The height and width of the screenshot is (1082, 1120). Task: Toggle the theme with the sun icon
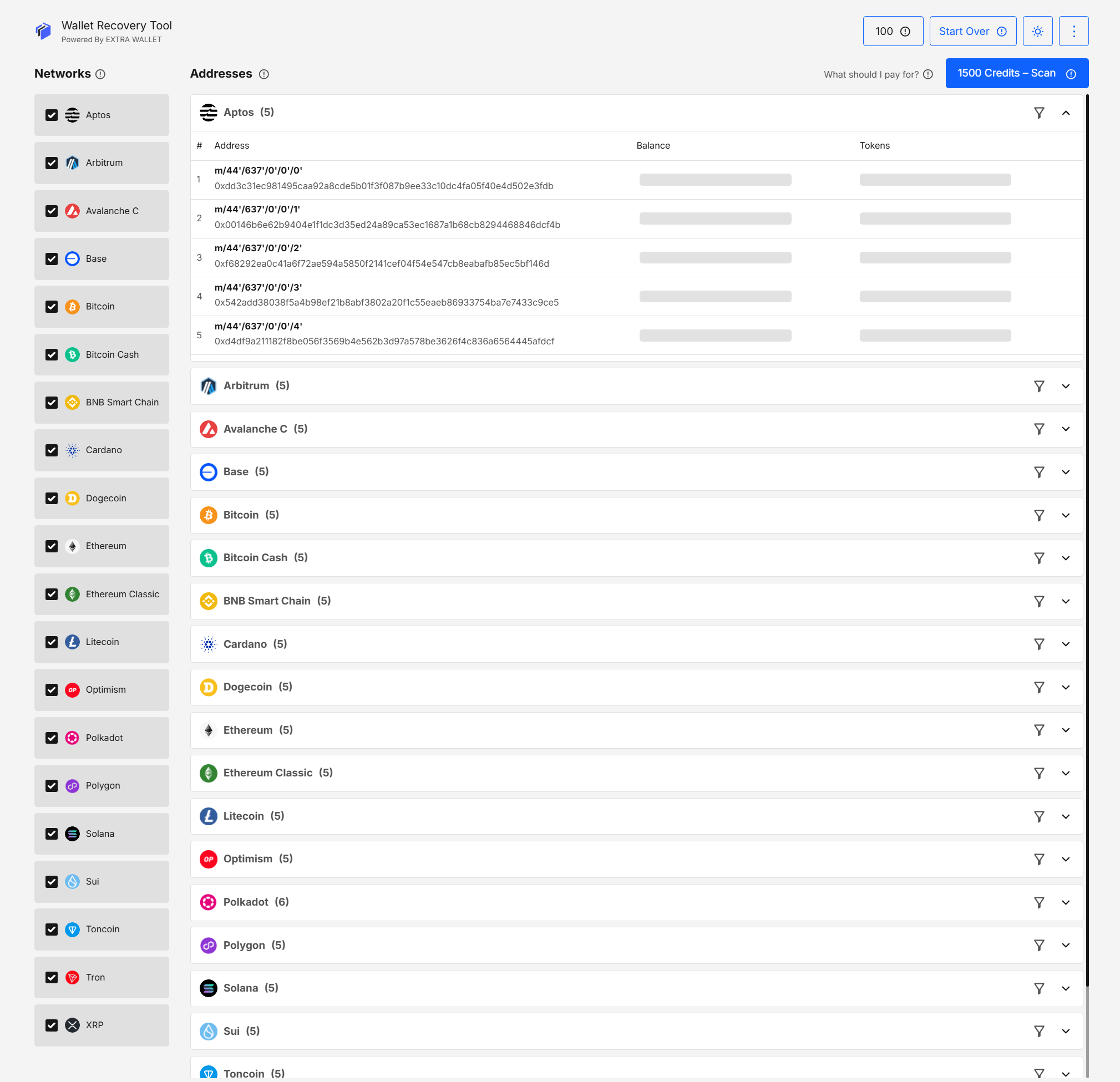(x=1038, y=32)
